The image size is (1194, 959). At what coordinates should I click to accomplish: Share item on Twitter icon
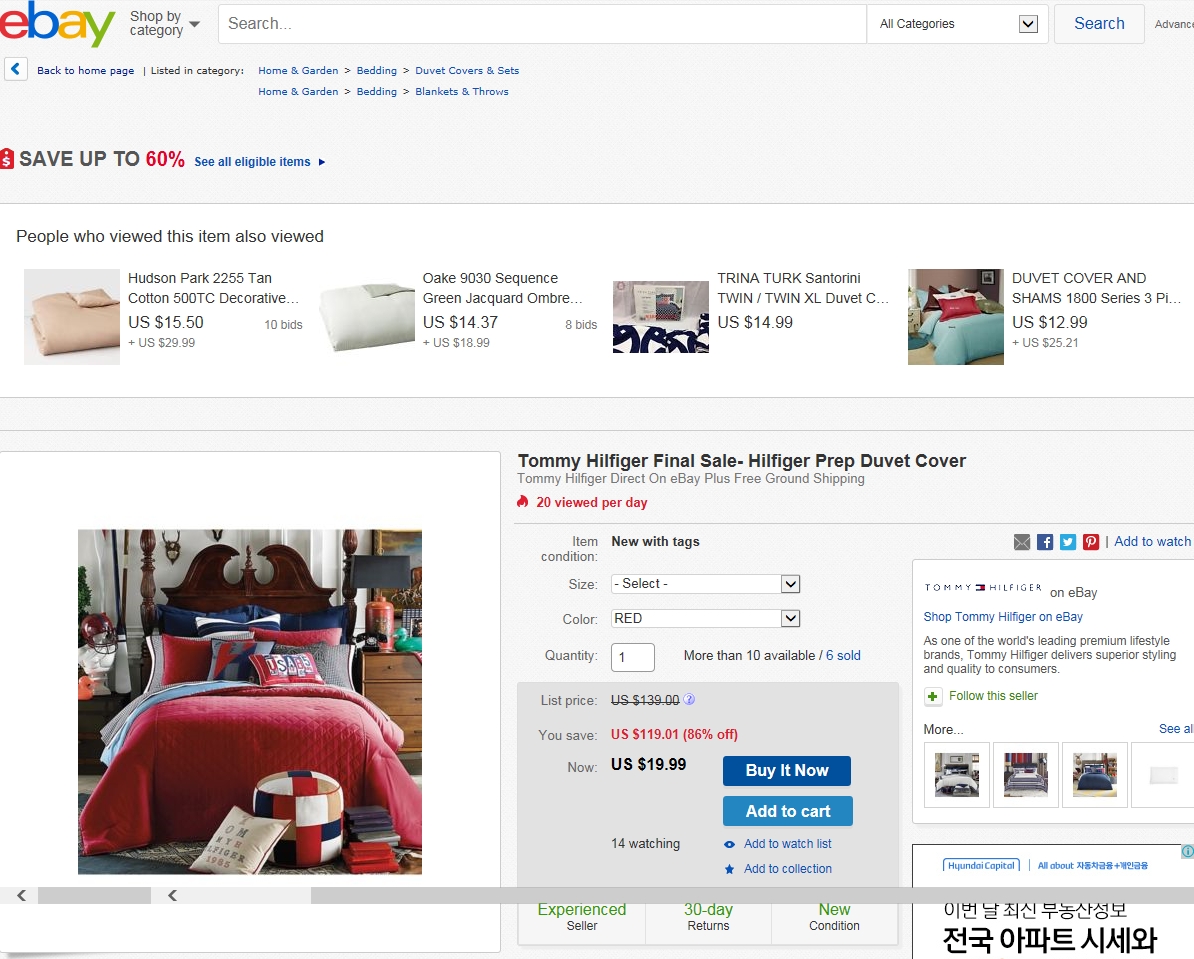[x=1068, y=542]
